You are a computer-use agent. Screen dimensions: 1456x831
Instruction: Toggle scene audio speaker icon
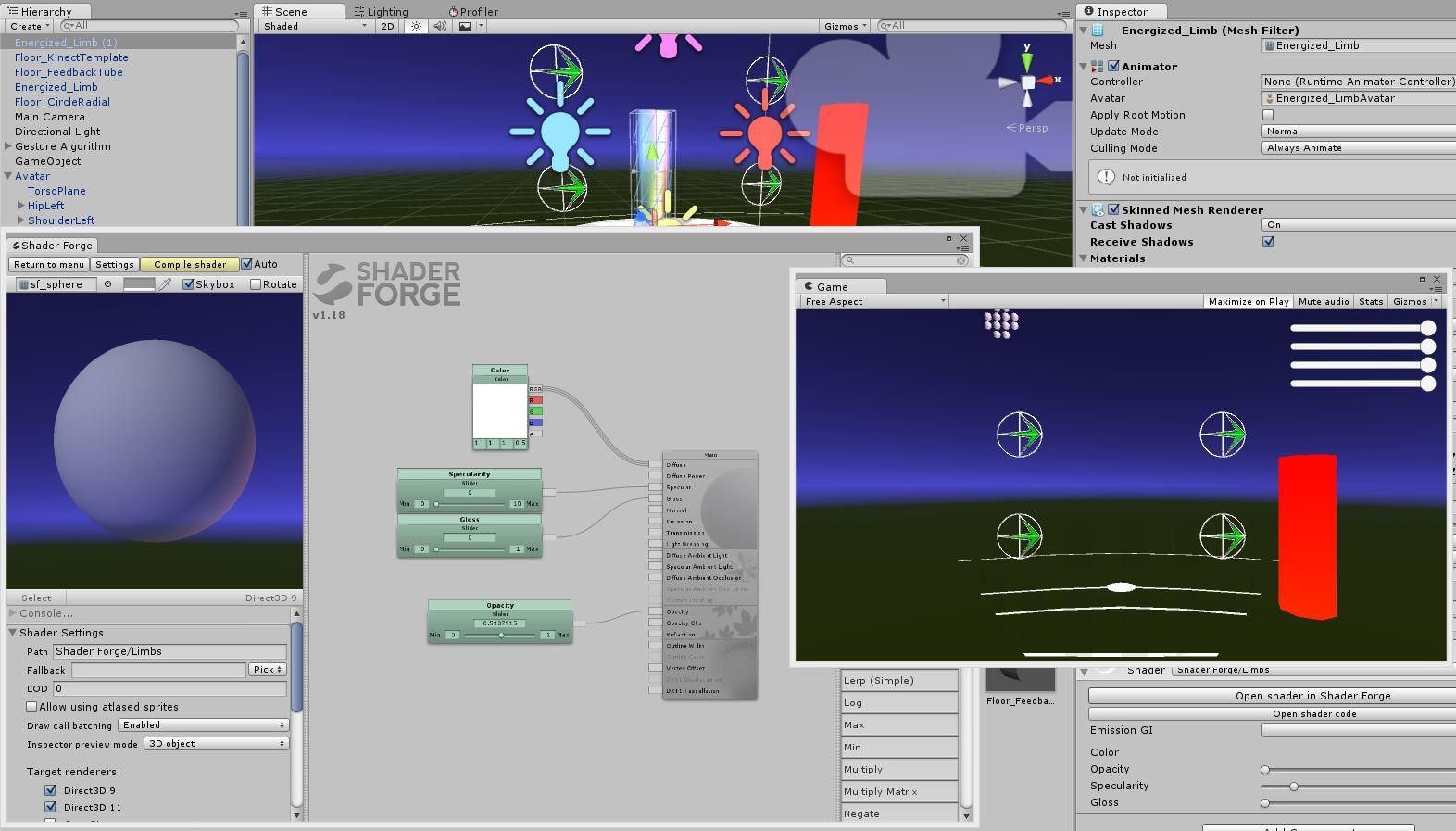(x=440, y=26)
